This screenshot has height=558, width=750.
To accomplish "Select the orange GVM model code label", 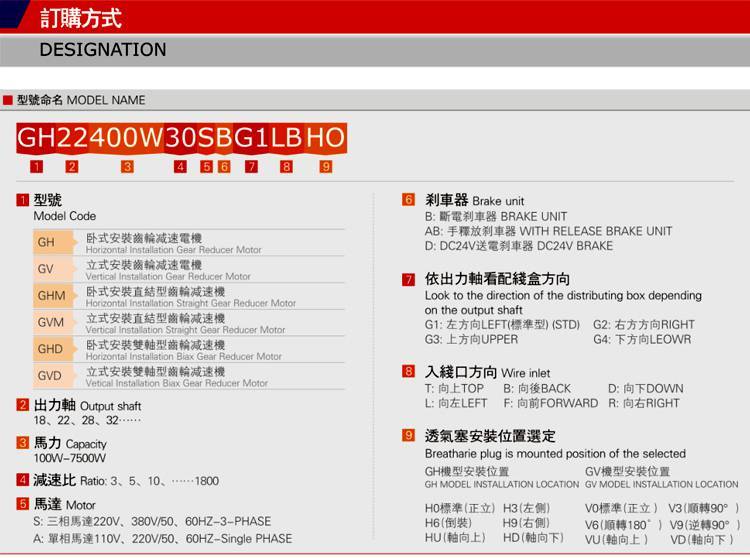I will pos(51,323).
